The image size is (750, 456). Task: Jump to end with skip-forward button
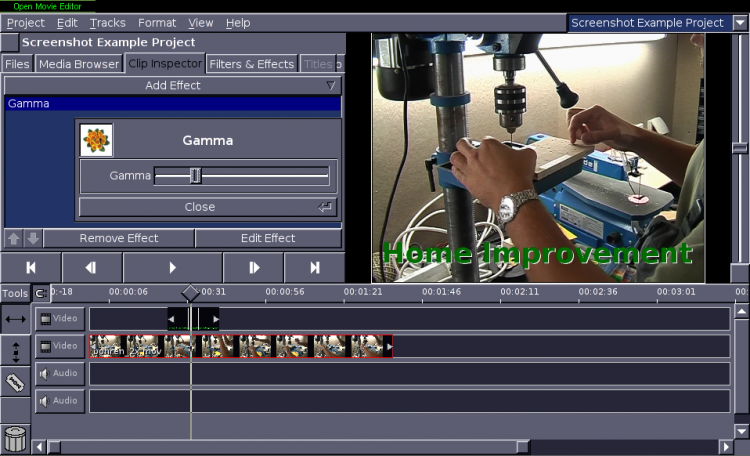coord(315,267)
